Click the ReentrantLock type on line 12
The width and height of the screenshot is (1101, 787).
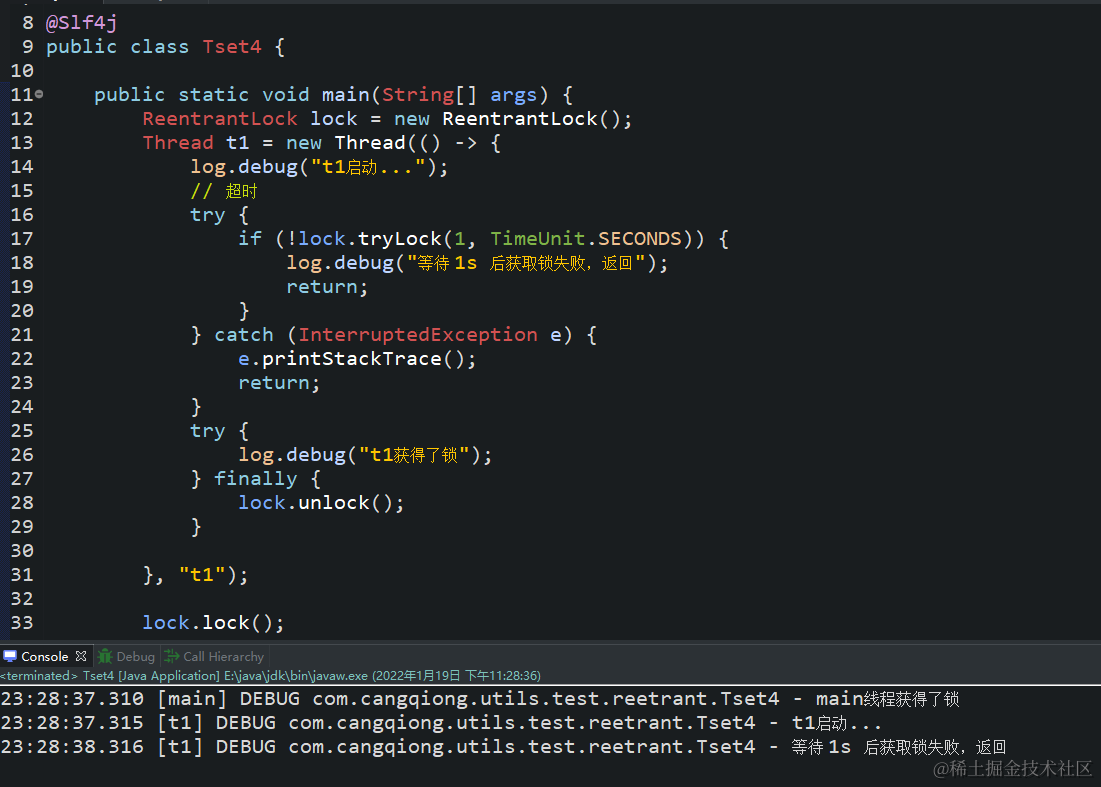point(220,119)
